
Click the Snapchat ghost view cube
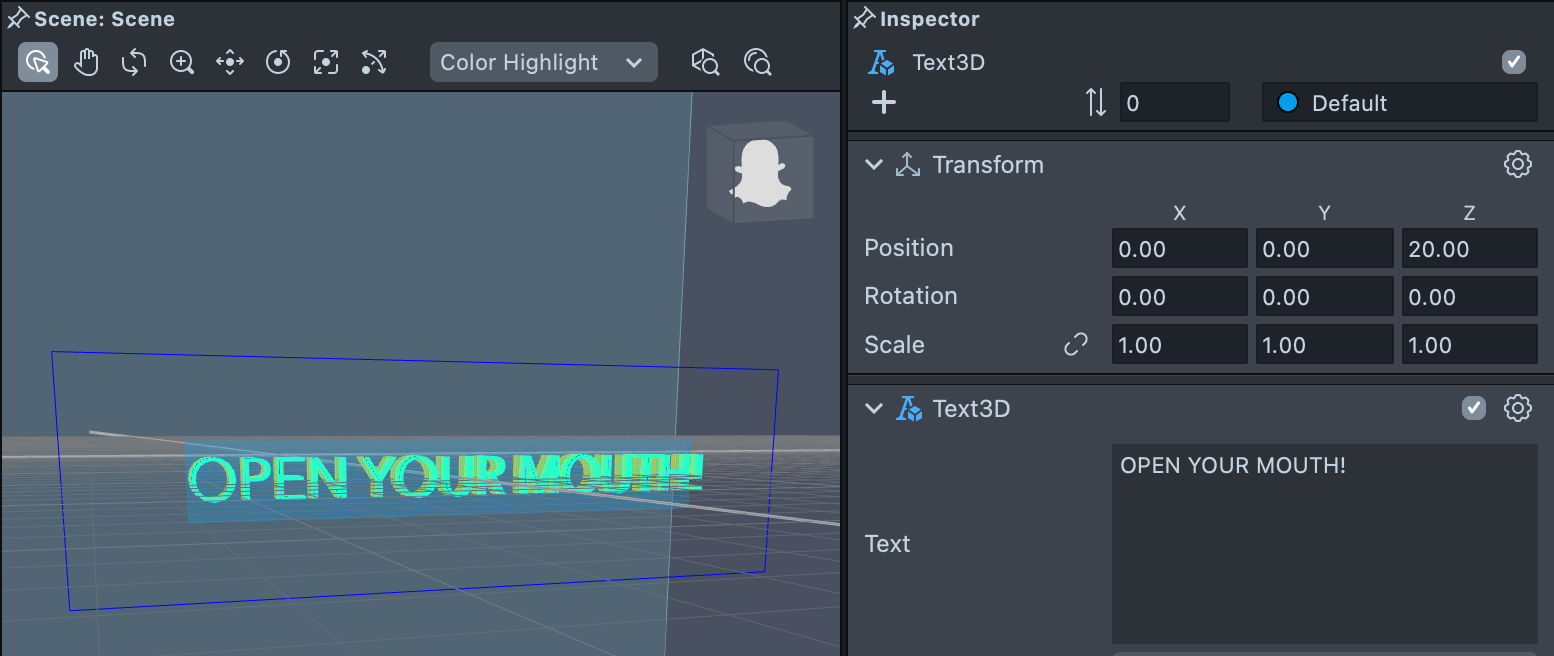click(759, 172)
